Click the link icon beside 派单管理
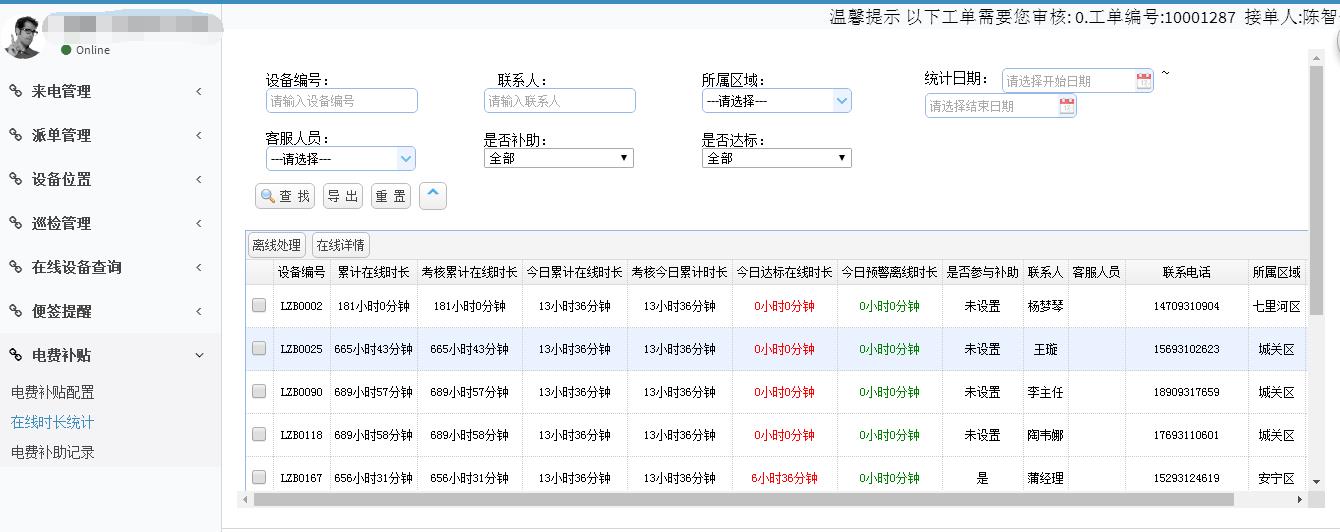The height and width of the screenshot is (532, 1340). coord(15,135)
